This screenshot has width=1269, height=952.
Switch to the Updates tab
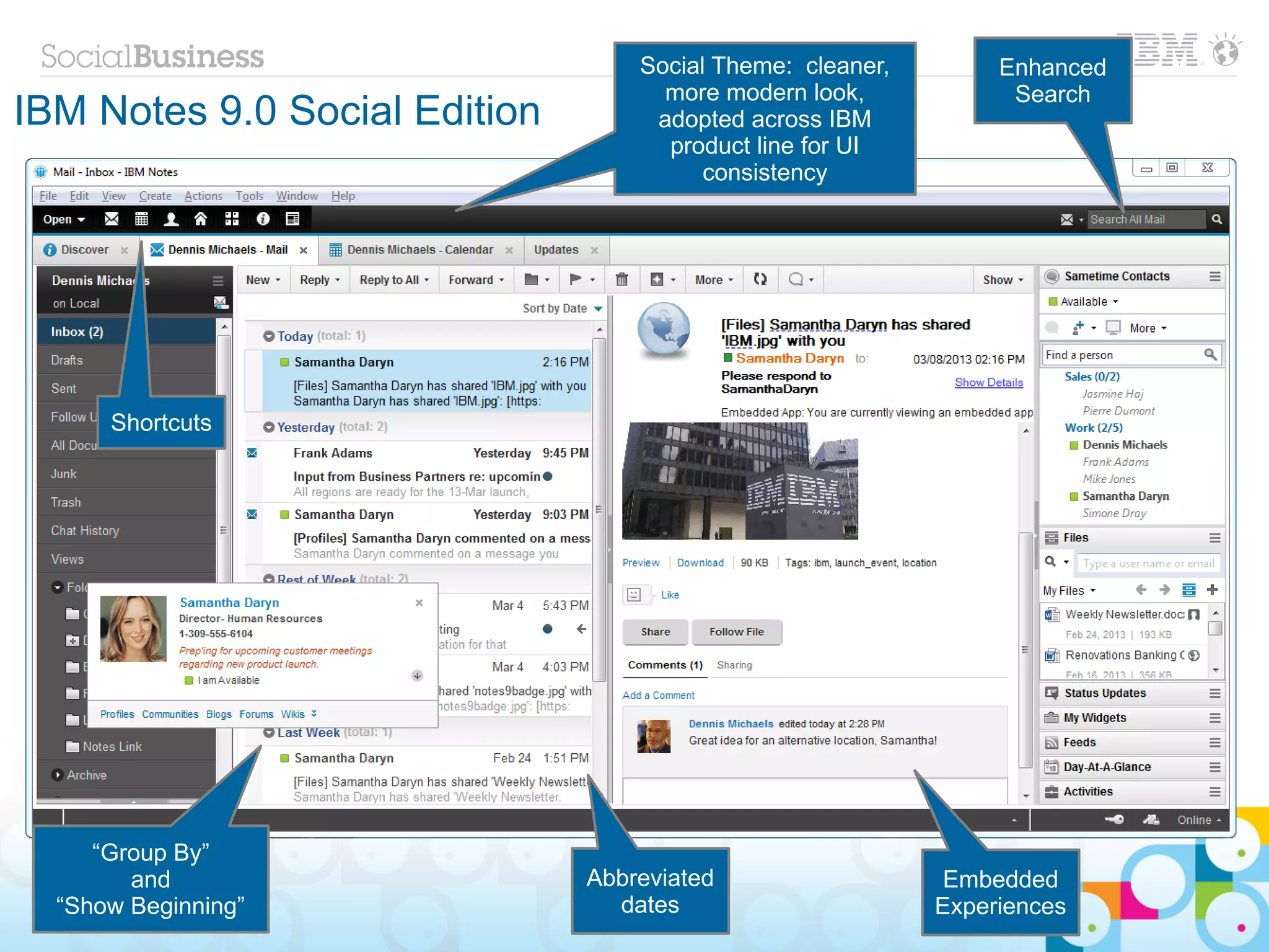click(x=556, y=250)
